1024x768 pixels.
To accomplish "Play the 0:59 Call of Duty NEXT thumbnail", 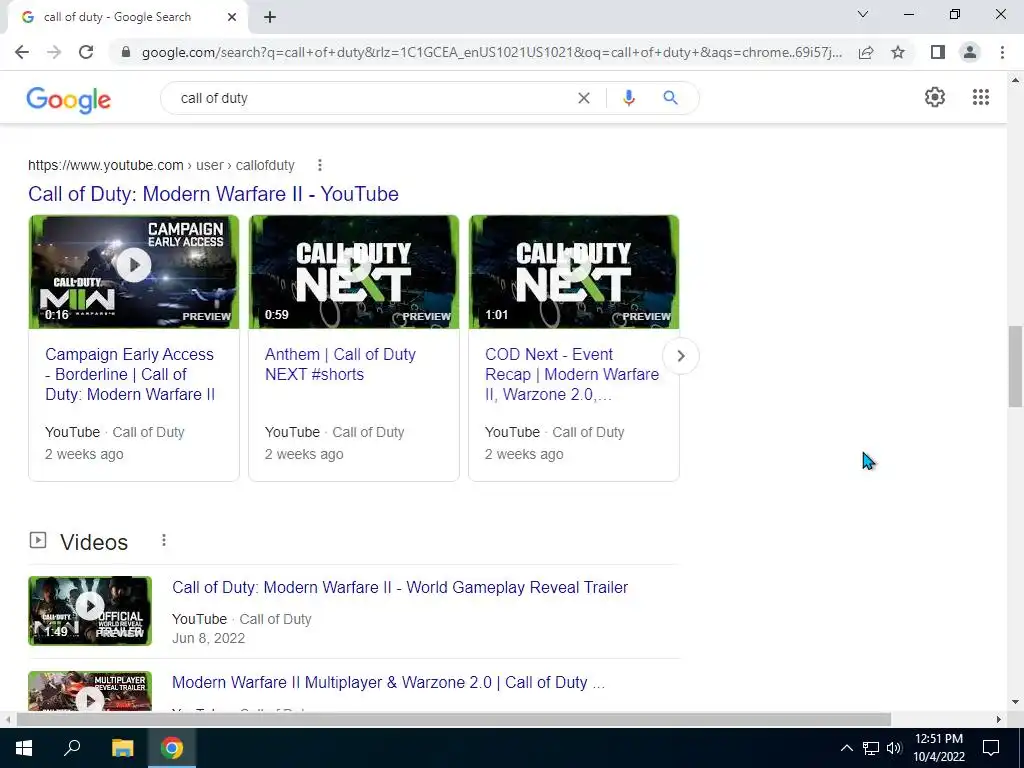I will pyautogui.click(x=354, y=272).
